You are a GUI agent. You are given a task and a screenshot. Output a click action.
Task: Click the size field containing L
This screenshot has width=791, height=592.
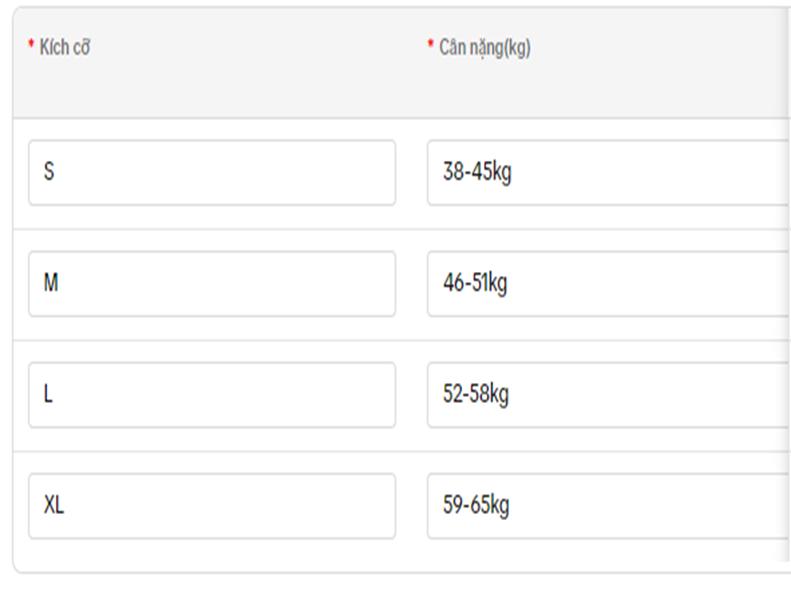coord(212,395)
